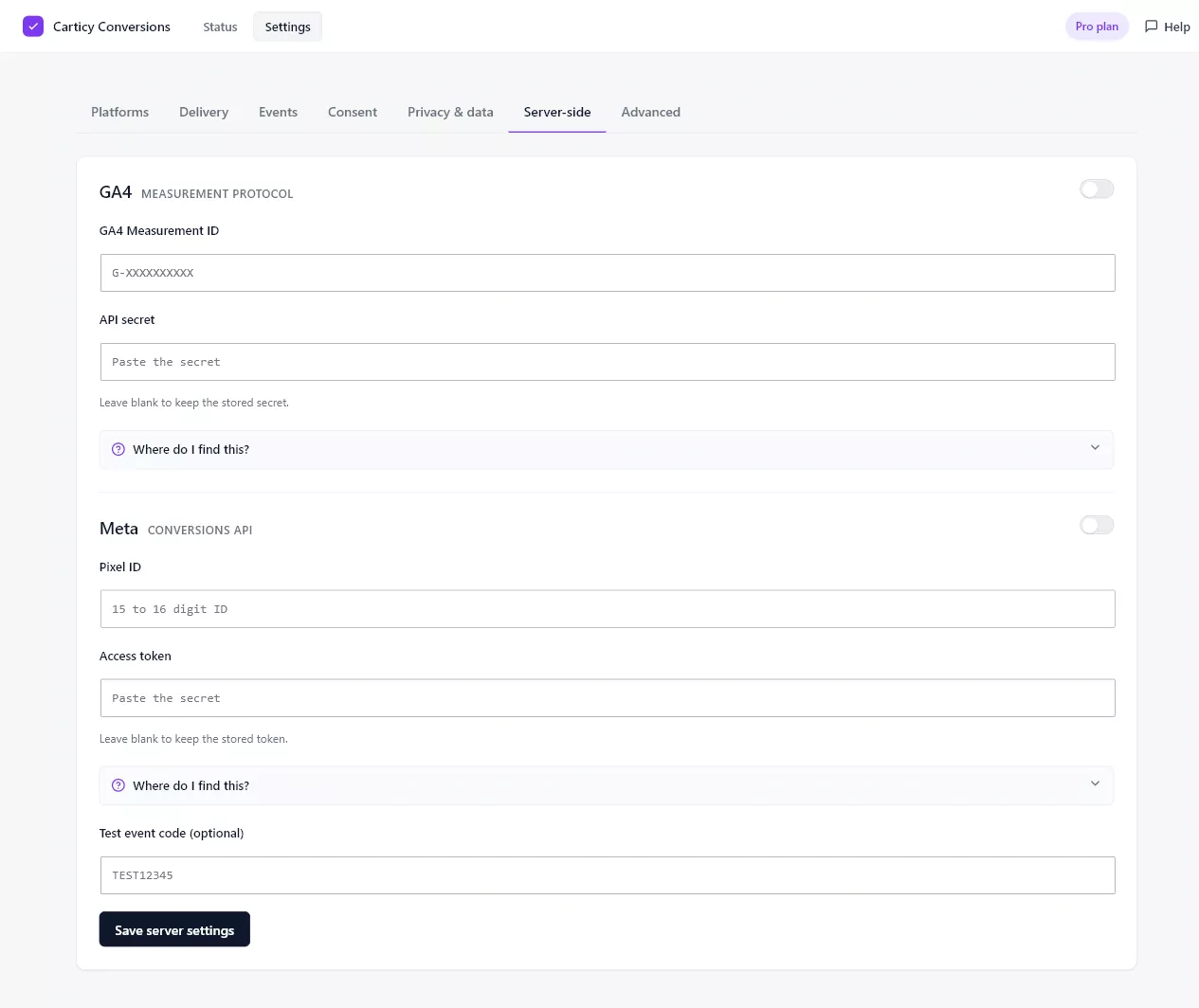Go to the Privacy & data tab
Viewport: 1199px width, 1008px height.
pyautogui.click(x=450, y=112)
